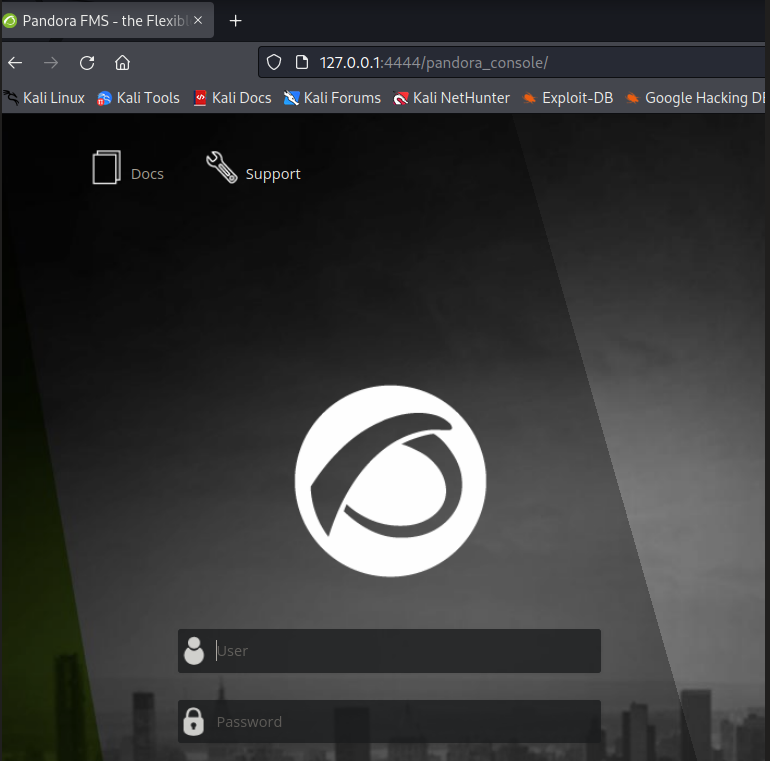
Task: Open the Kali NetHunter bookmark
Action: pos(451,98)
